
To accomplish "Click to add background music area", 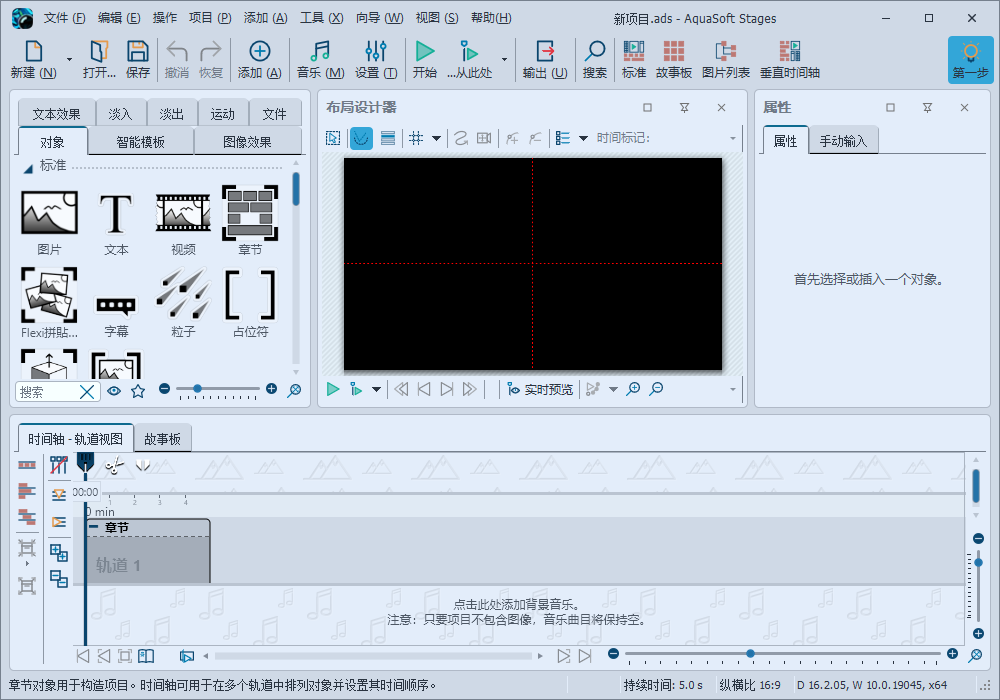I will pyautogui.click(x=517, y=612).
